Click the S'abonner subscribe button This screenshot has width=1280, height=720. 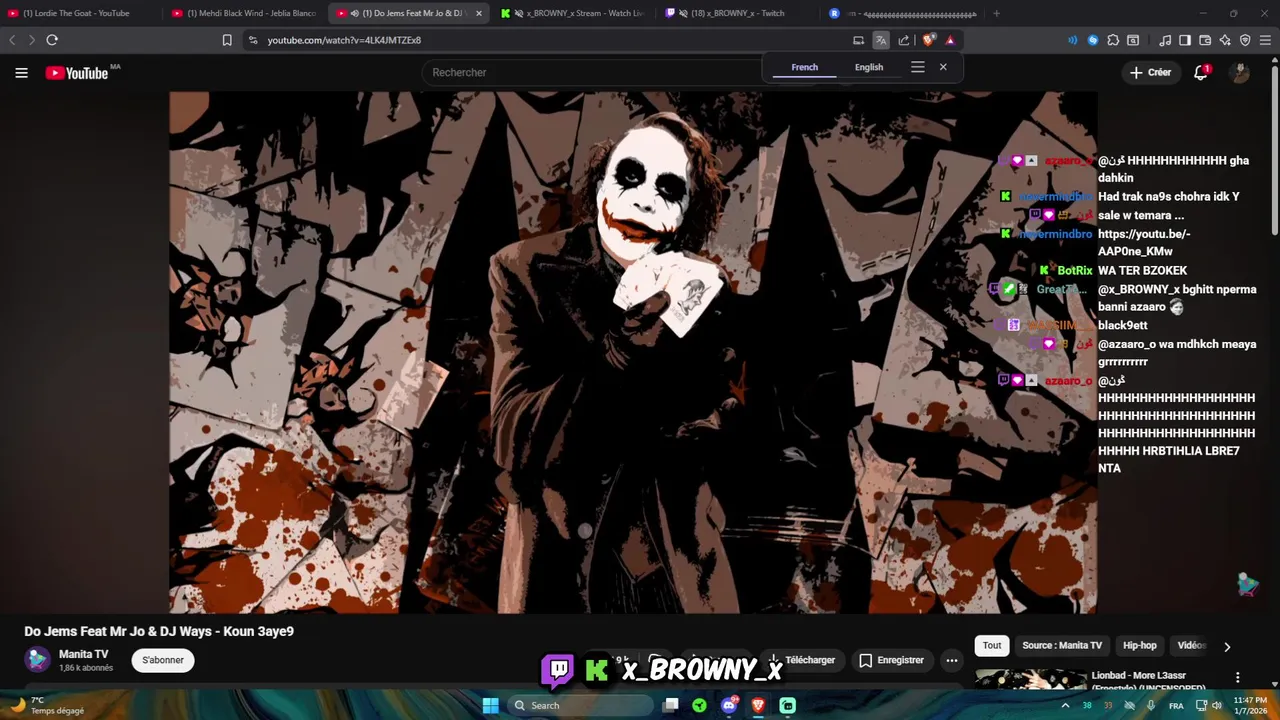pyautogui.click(x=163, y=660)
